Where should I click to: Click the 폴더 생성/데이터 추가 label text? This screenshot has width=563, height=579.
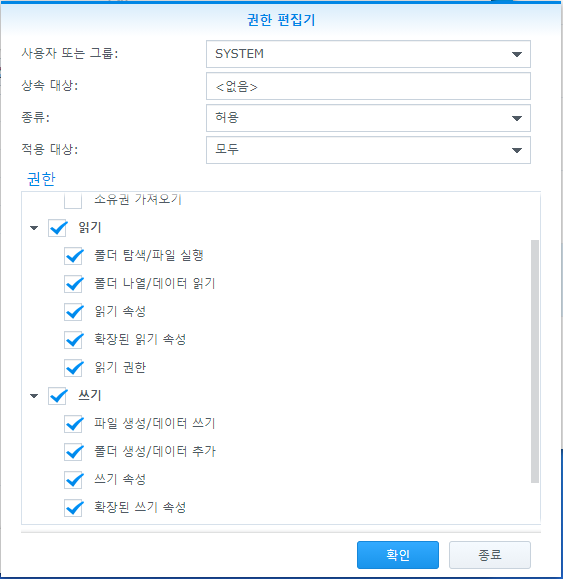coord(155,451)
